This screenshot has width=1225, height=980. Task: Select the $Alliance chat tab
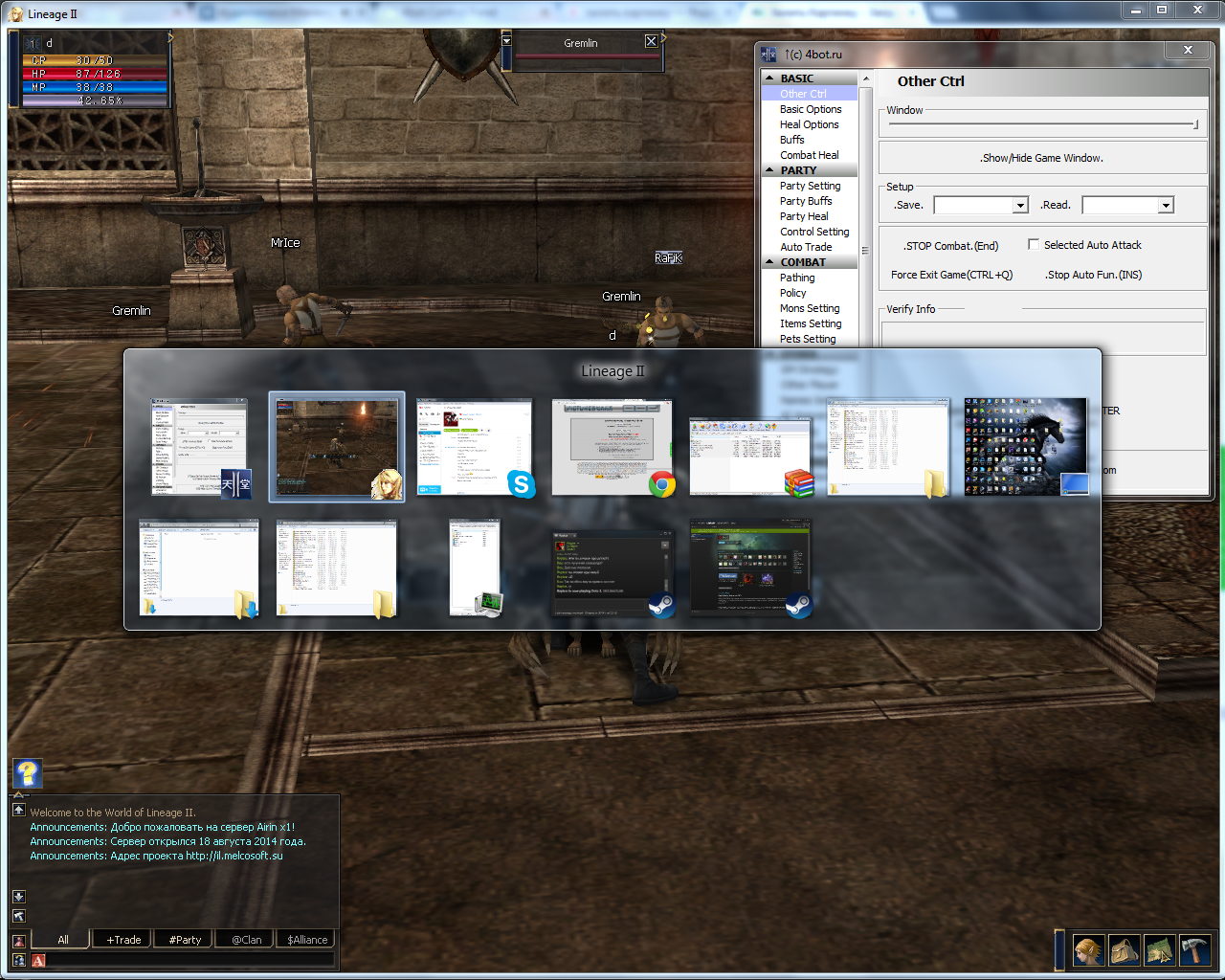[x=307, y=939]
